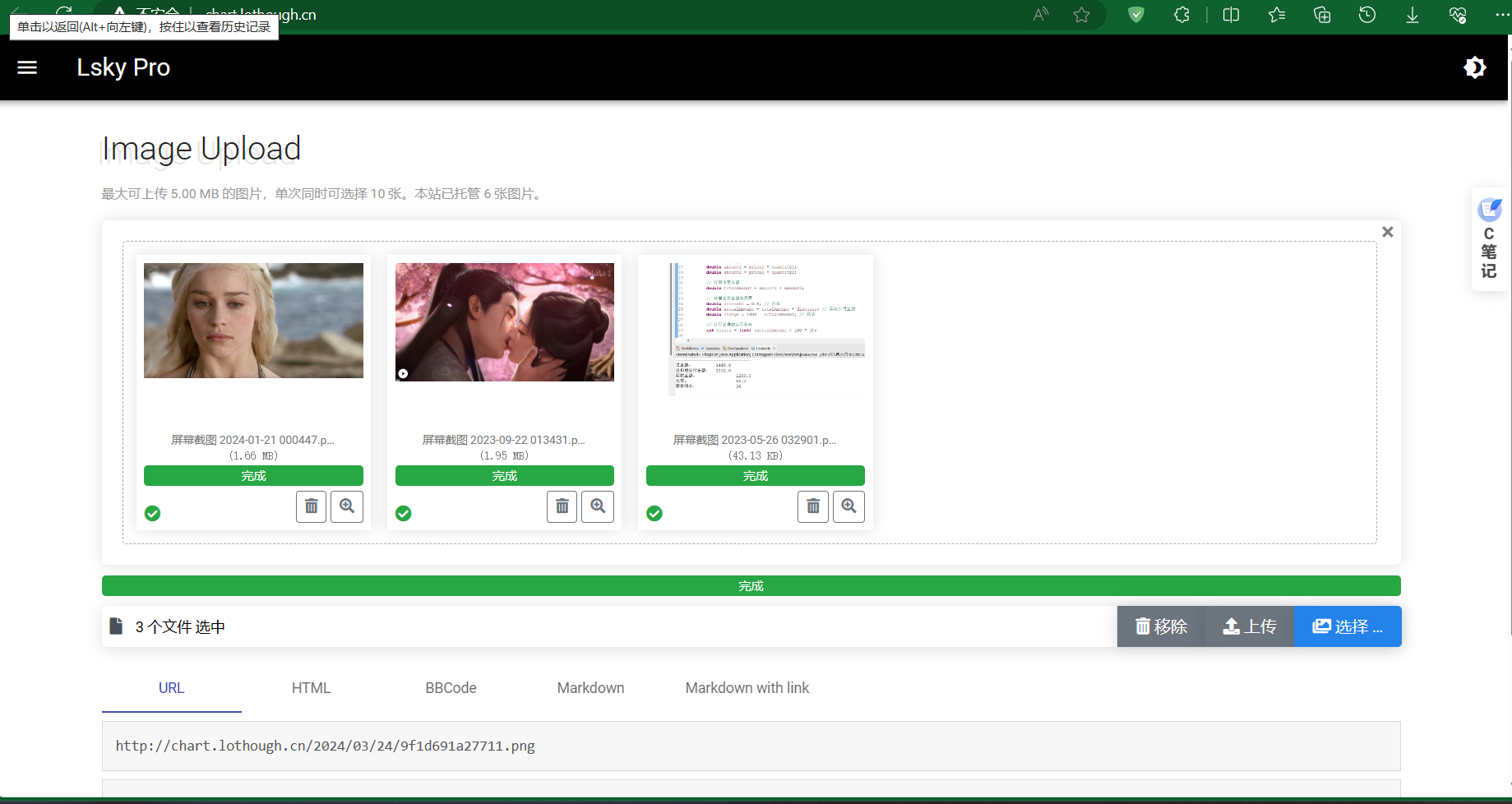
Task: Select the Markdown with link tab
Action: [x=747, y=688]
